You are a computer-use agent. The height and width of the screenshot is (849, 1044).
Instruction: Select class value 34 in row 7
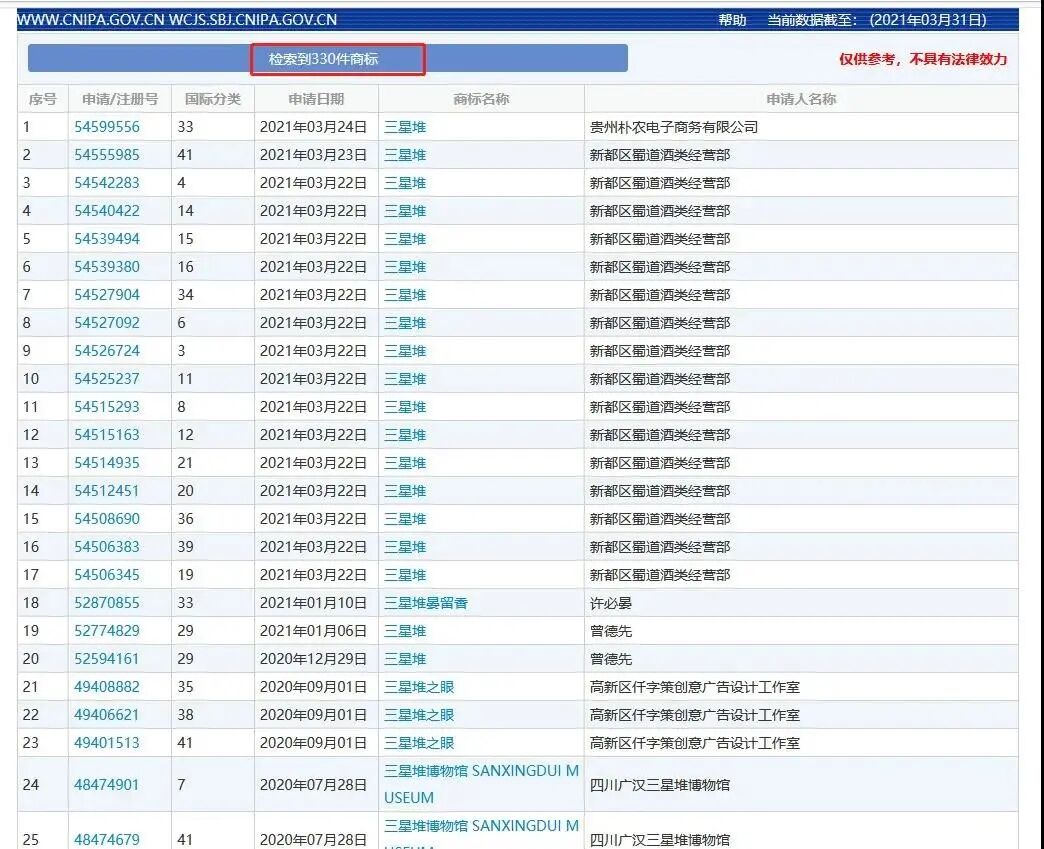click(x=185, y=294)
